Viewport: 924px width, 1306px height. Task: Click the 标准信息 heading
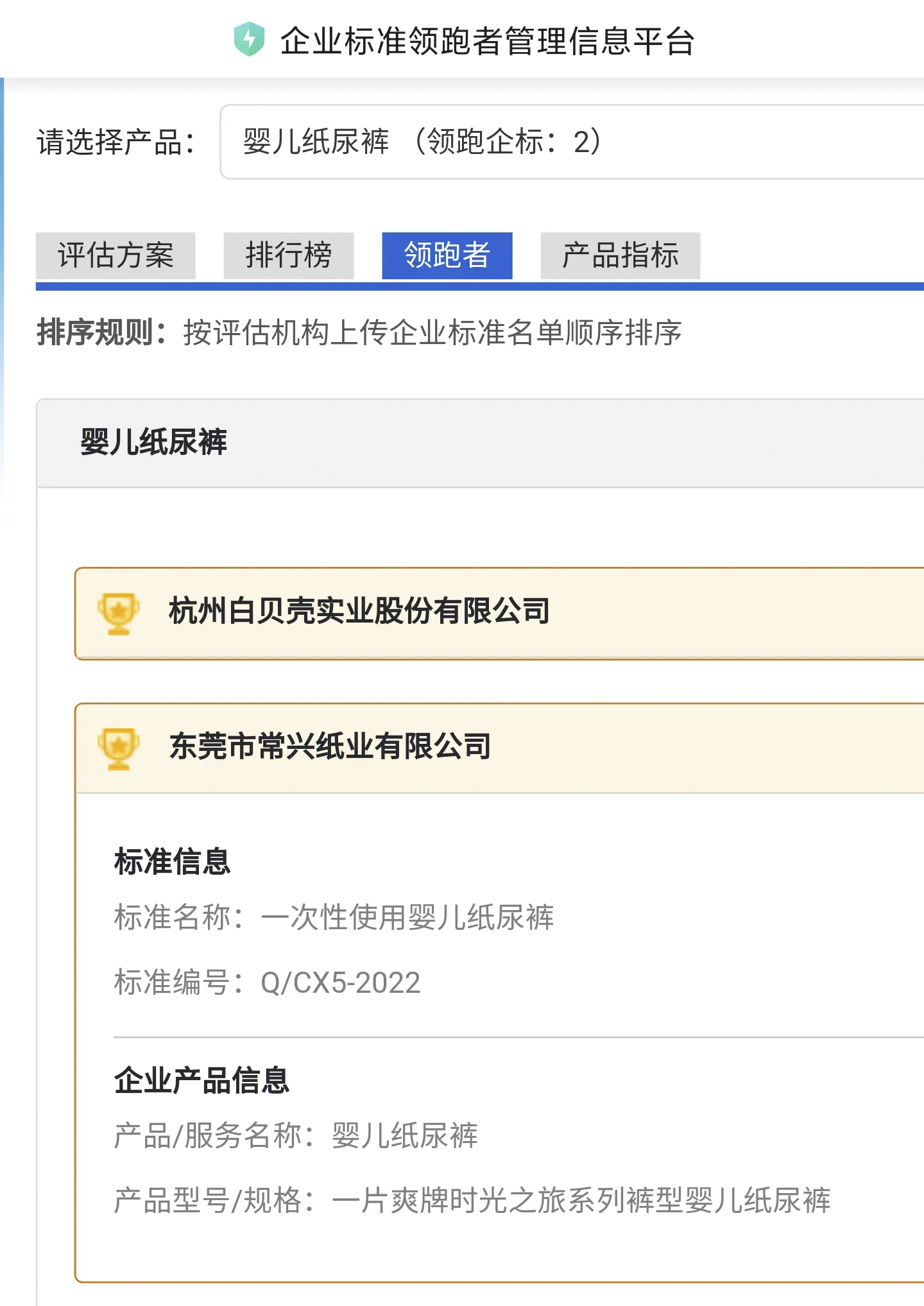172,861
